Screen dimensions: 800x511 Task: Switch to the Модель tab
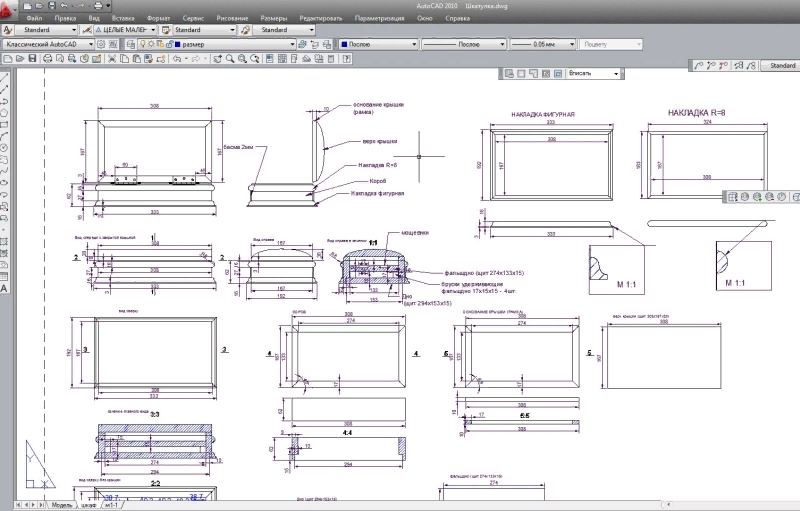[62, 505]
